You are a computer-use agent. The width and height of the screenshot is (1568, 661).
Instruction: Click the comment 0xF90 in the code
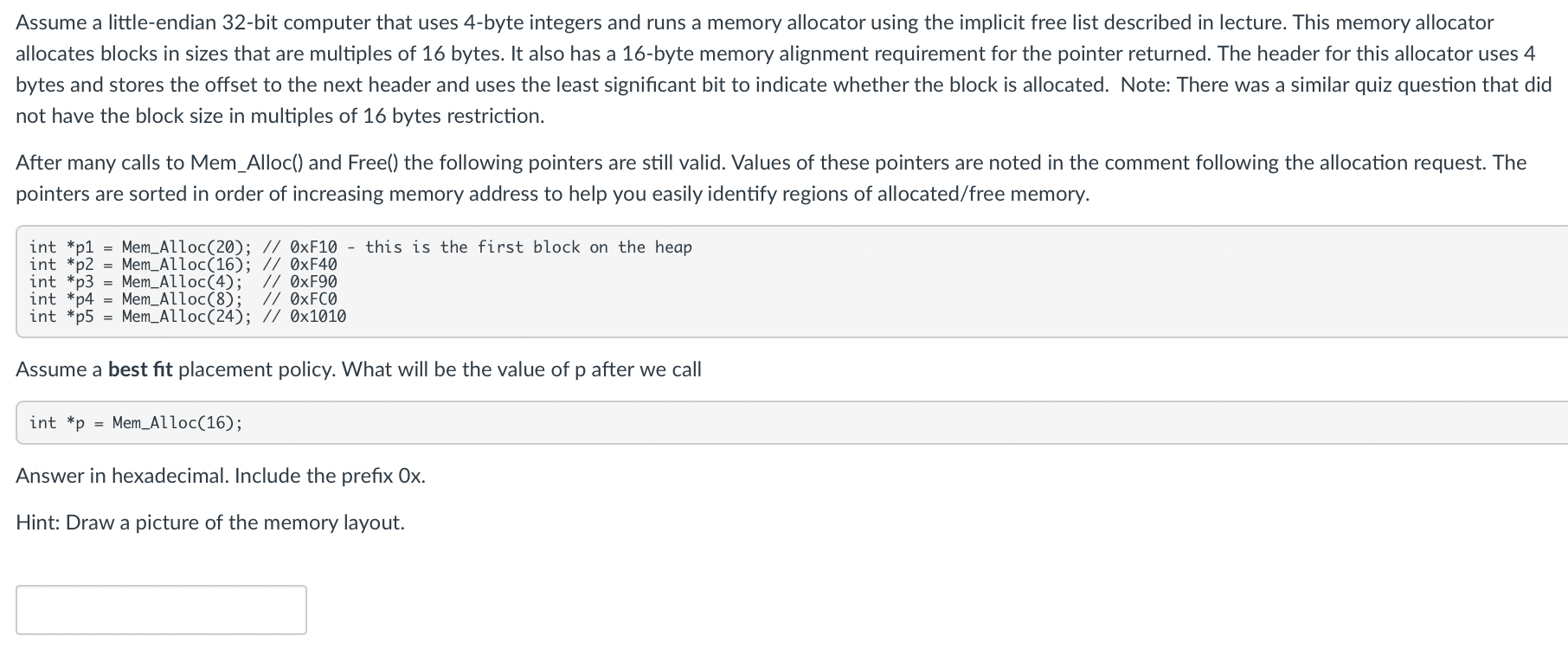(x=314, y=281)
